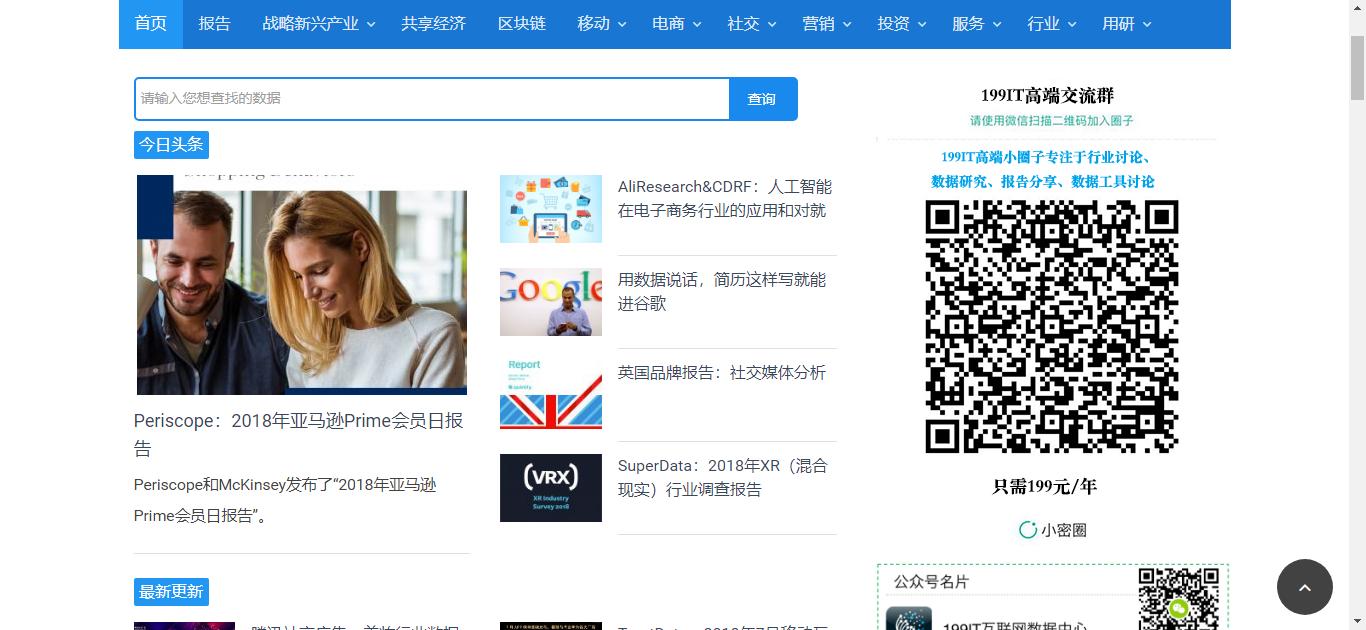Viewport: 1366px width, 630px height.
Task: Click the AliResearch e-commerce article thumbnail
Action: click(550, 209)
